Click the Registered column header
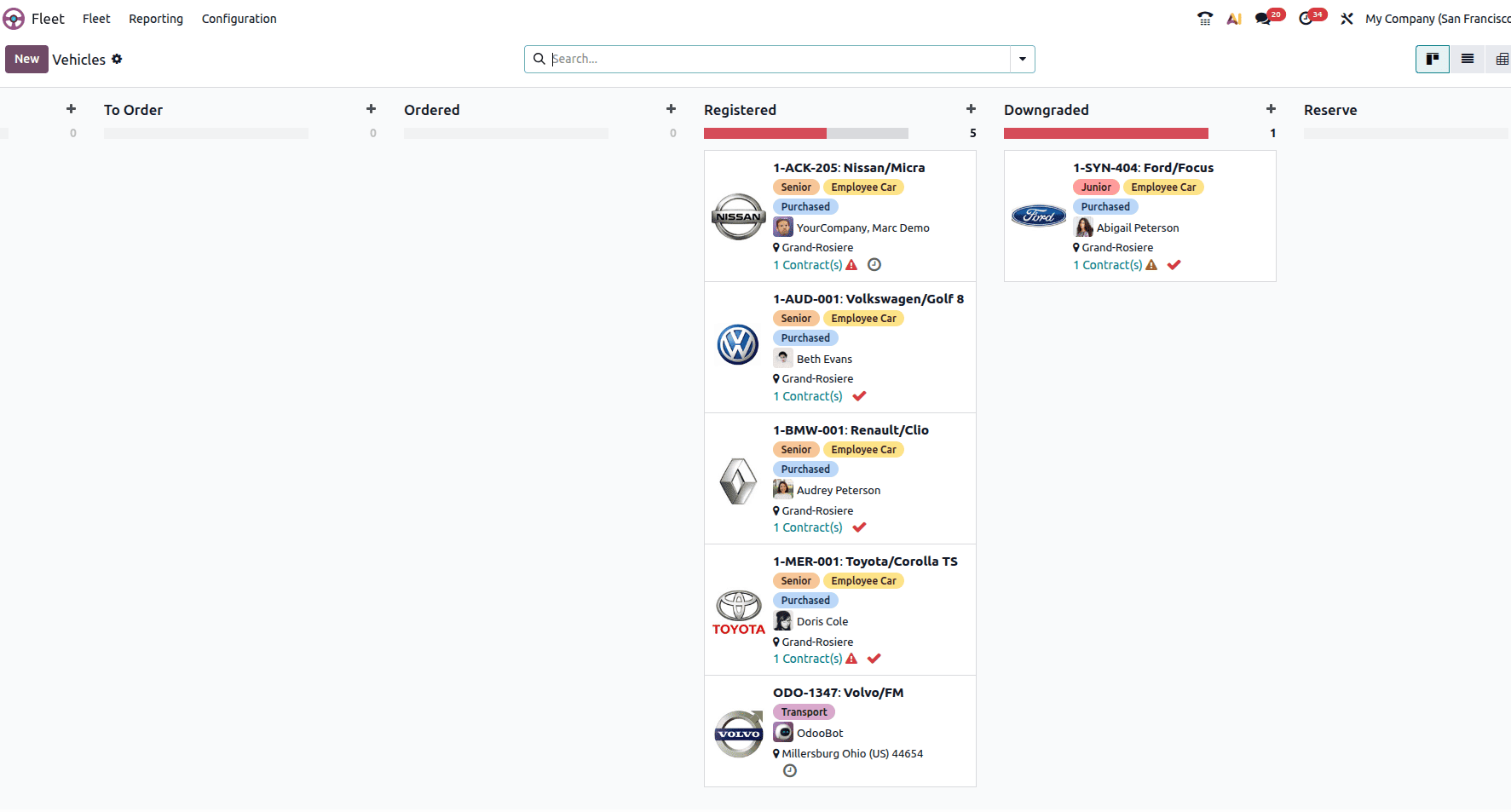The image size is (1511, 812). [740, 110]
